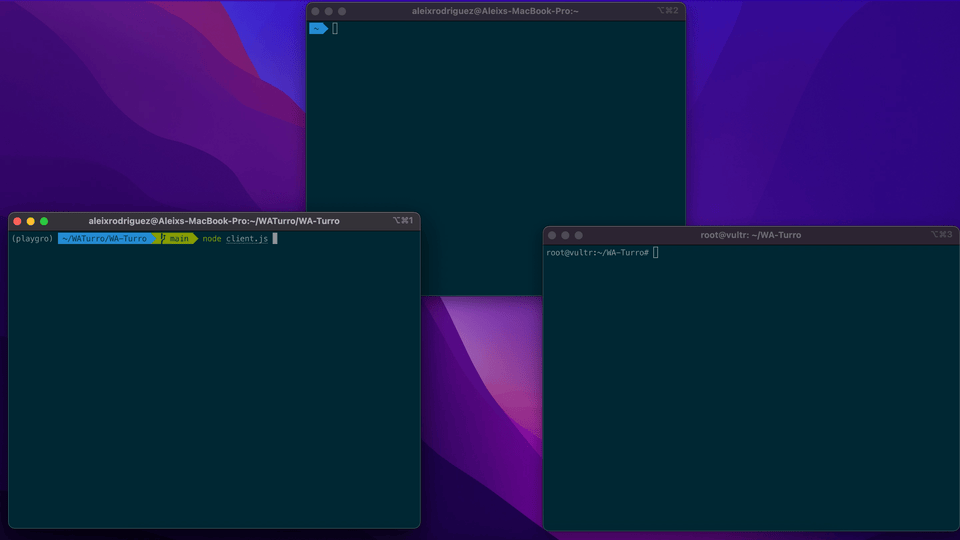Click the ⌥⌘2 shortcut indicator
The width and height of the screenshot is (960, 540).
click(x=667, y=10)
